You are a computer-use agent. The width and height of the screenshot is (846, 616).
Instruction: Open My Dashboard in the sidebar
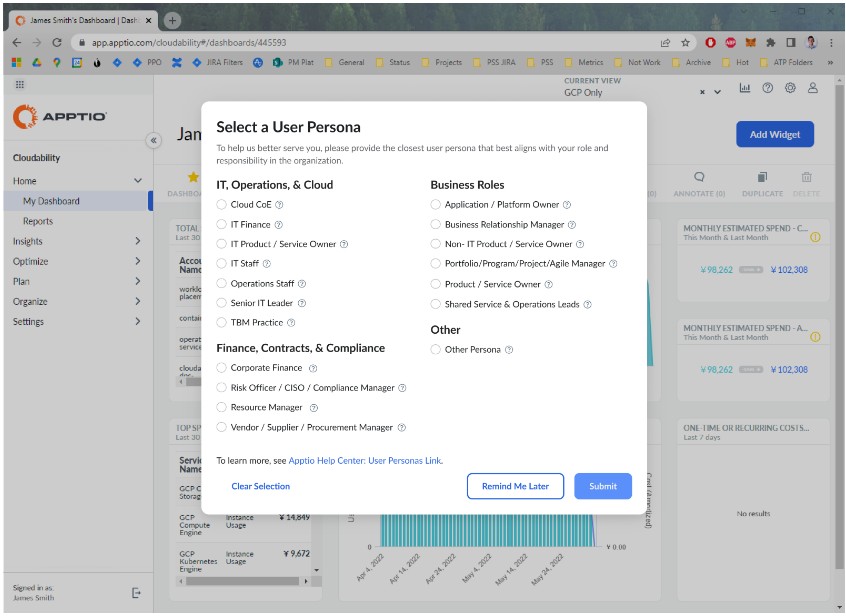point(78,201)
